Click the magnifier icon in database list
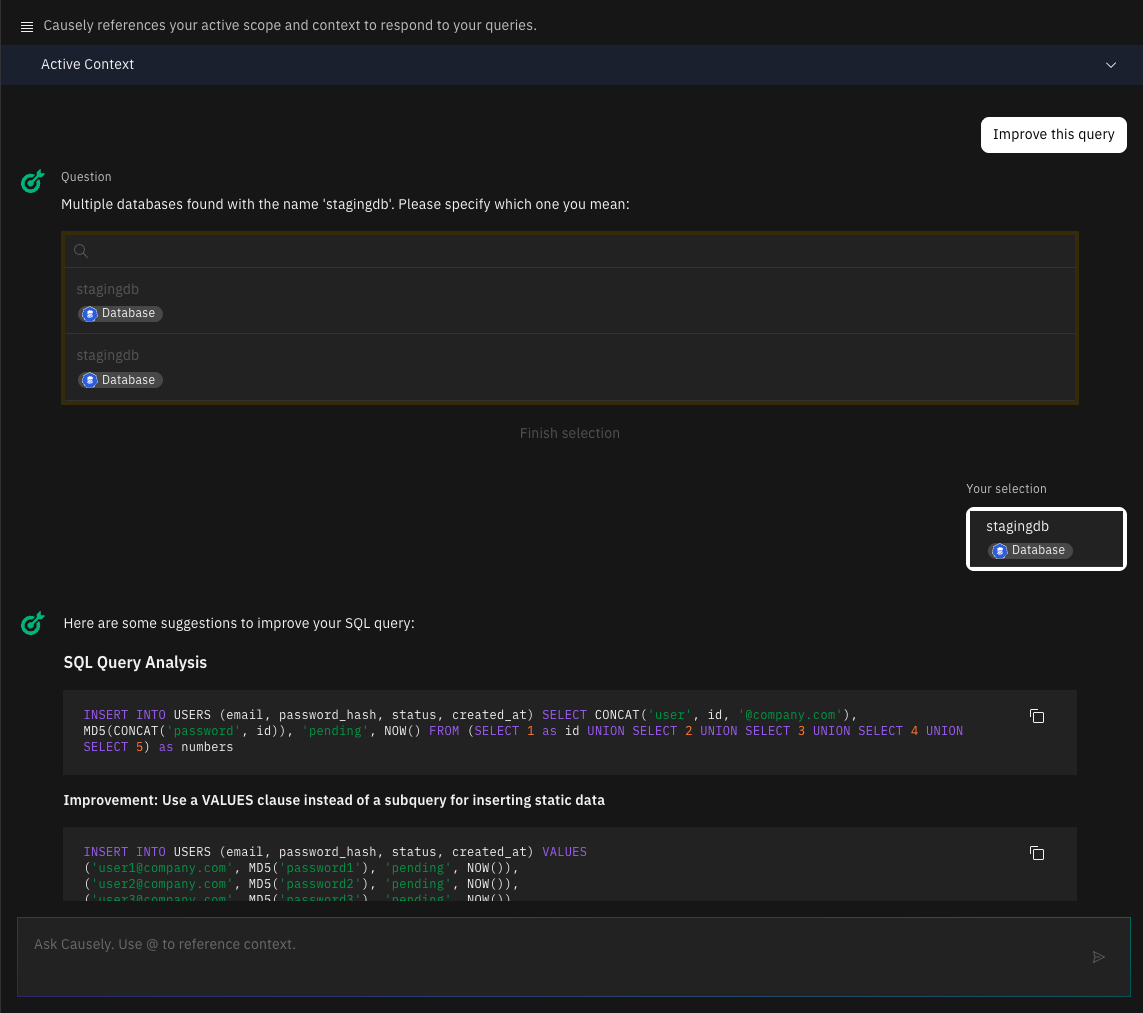Screen dimensions: 1143x1013 [x=82, y=251]
